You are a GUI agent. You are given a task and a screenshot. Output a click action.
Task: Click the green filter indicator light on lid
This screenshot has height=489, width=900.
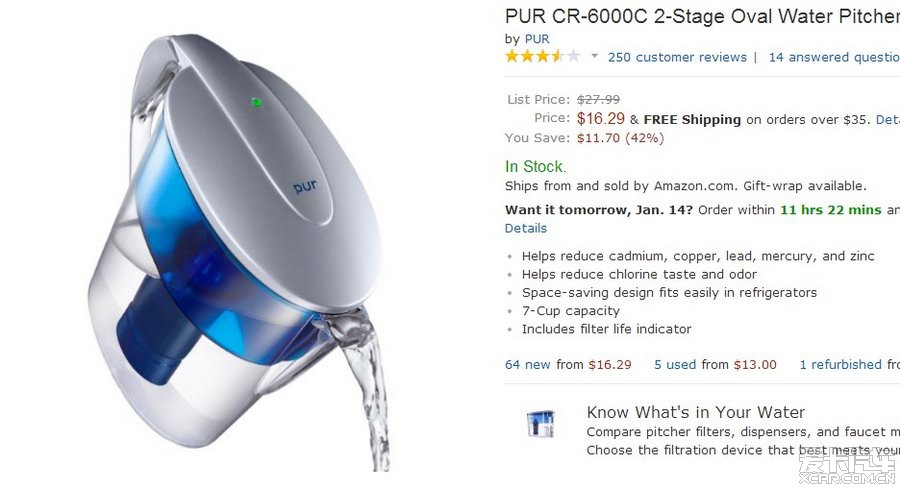point(257,102)
